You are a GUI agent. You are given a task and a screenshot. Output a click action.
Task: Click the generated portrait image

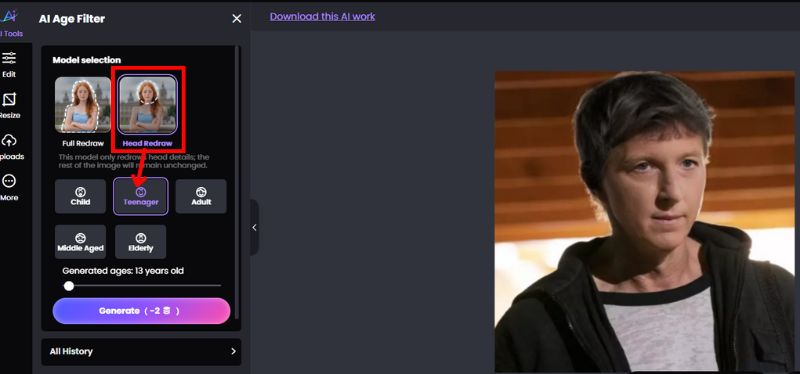tap(644, 221)
